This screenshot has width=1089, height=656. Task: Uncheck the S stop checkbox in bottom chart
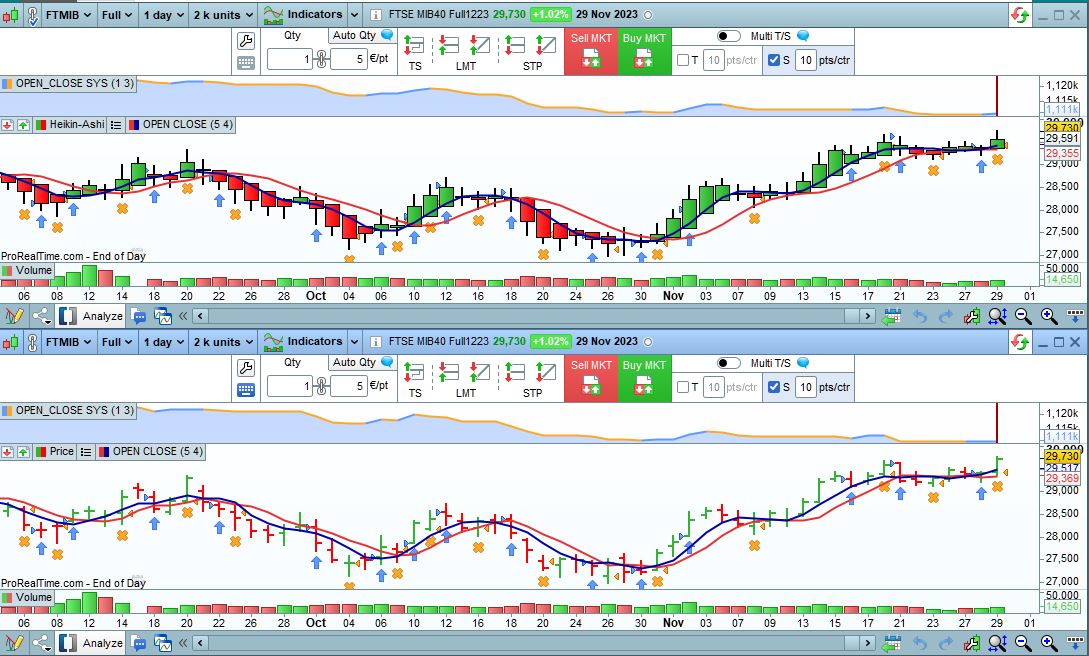click(x=774, y=387)
